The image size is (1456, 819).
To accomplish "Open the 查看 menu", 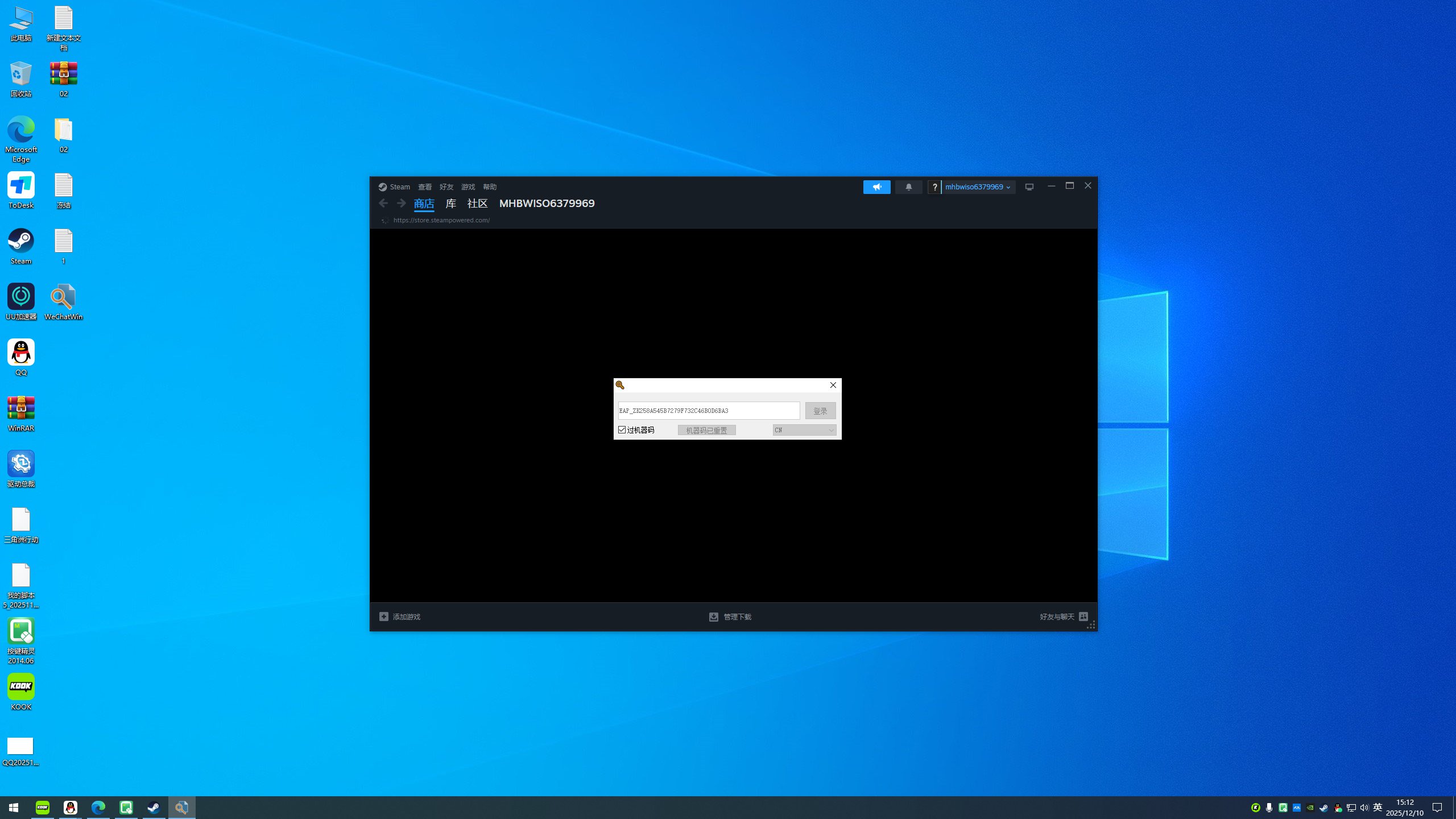I will [425, 187].
